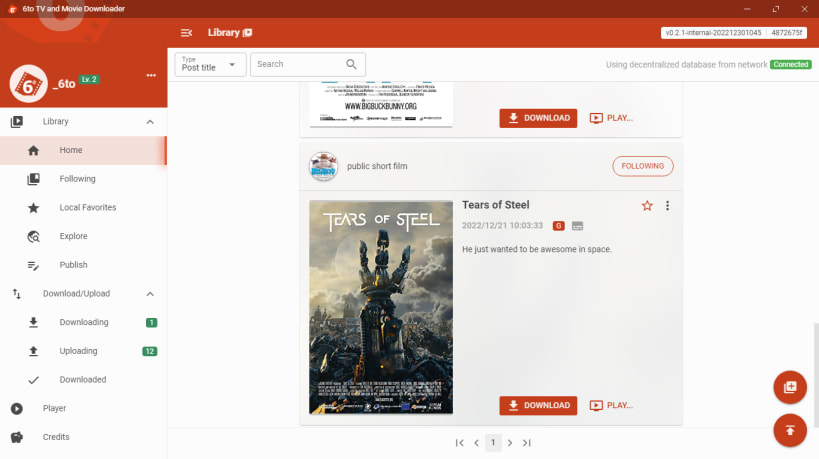
Task: Open the Tears of Steel poster thumbnail
Action: tap(381, 308)
